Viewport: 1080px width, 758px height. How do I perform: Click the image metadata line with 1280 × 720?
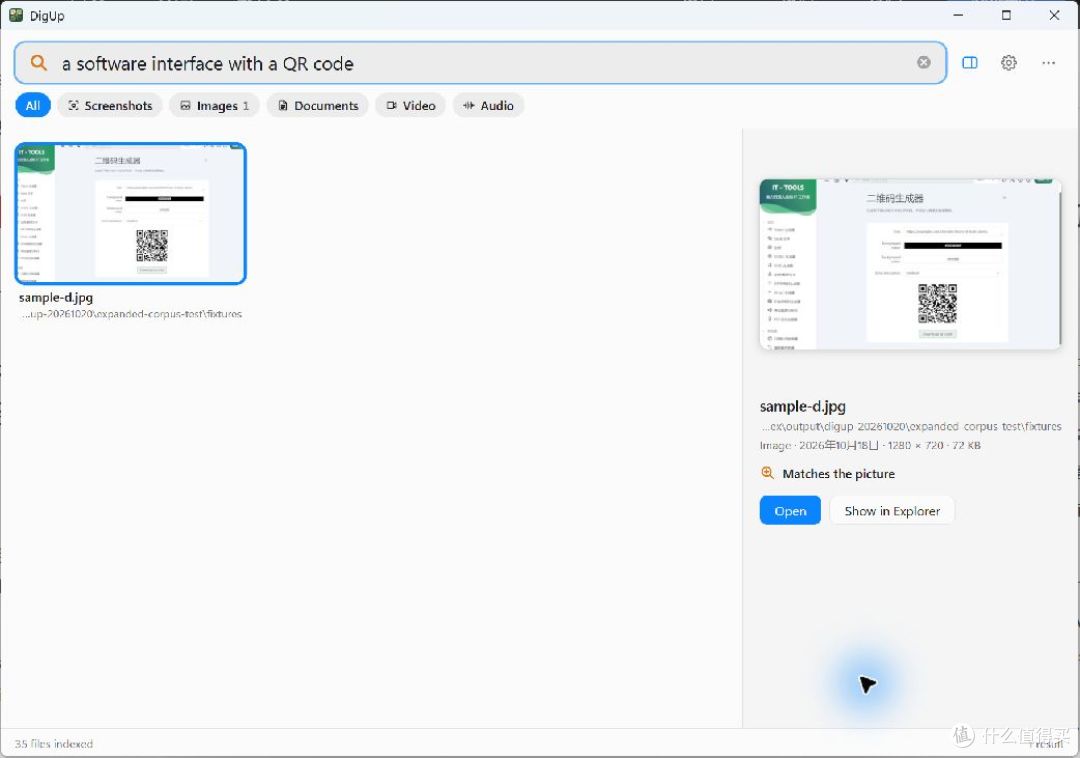click(x=870, y=445)
